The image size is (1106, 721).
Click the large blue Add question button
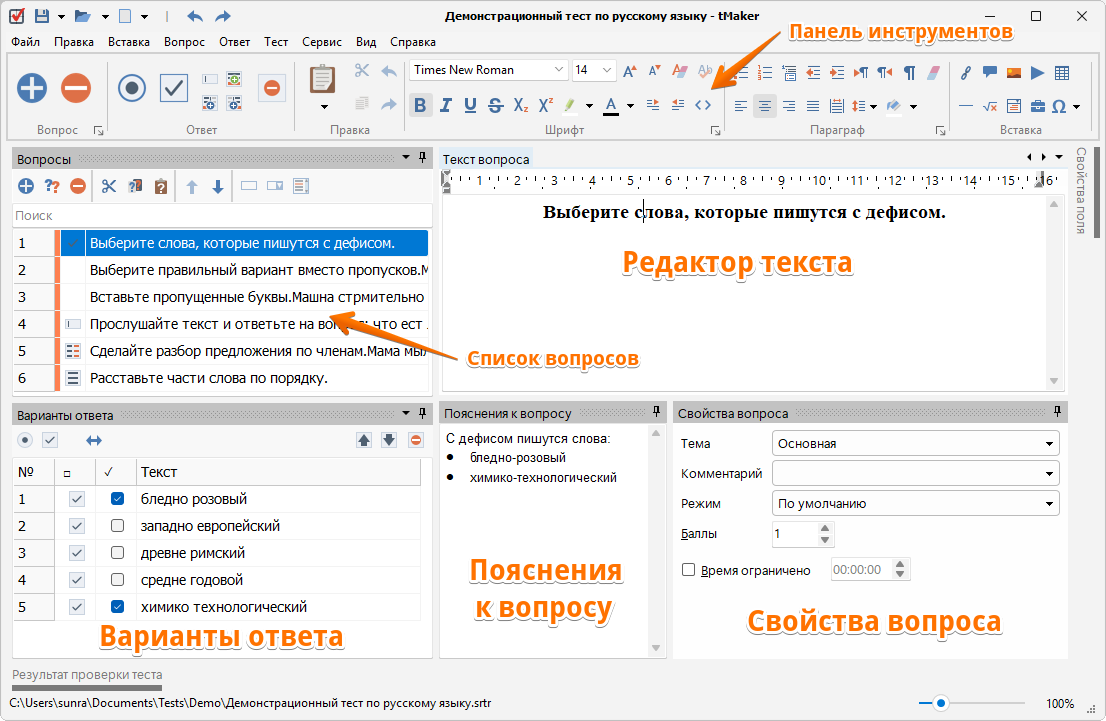(x=32, y=88)
